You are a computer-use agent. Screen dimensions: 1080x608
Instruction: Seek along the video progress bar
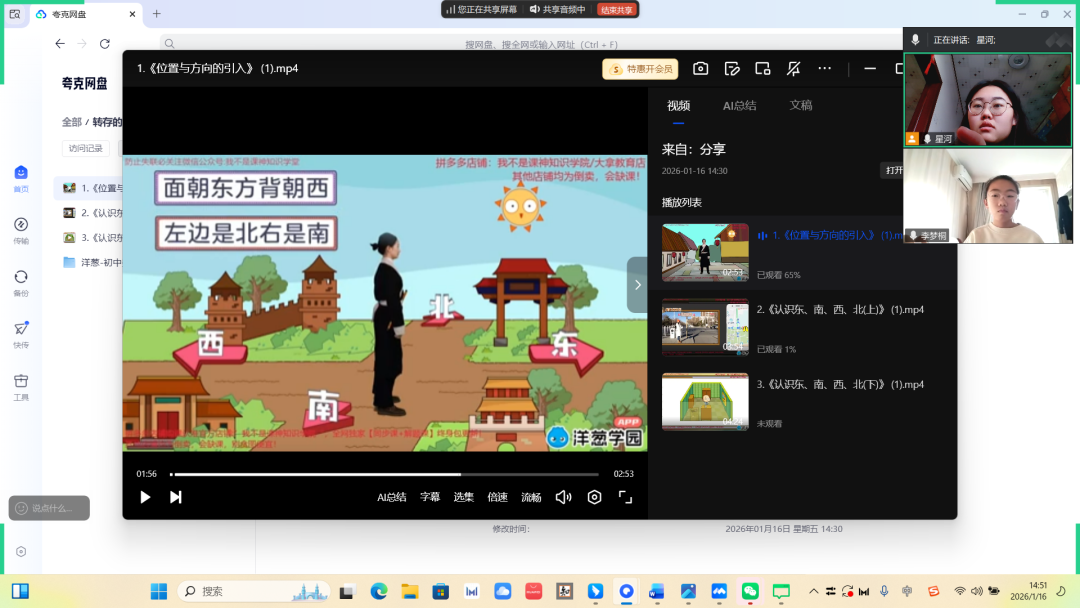click(384, 474)
